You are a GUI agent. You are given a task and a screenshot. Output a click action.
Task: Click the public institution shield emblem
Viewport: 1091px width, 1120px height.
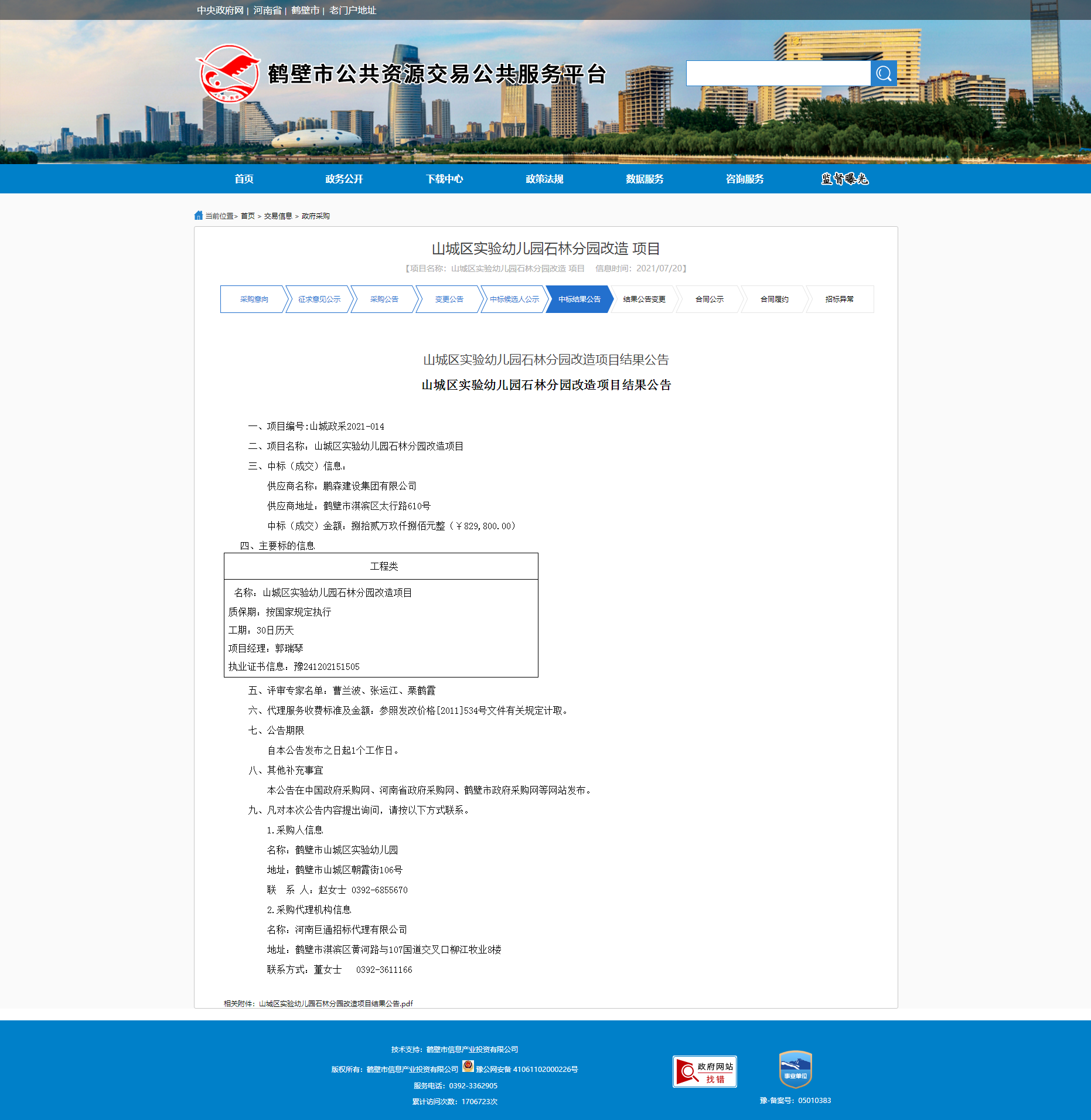(795, 1069)
